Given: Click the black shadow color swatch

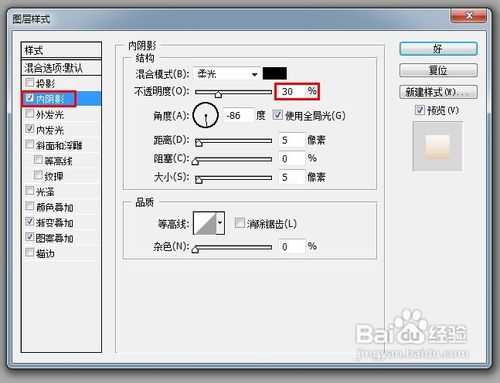Looking at the screenshot, I should (275, 73).
